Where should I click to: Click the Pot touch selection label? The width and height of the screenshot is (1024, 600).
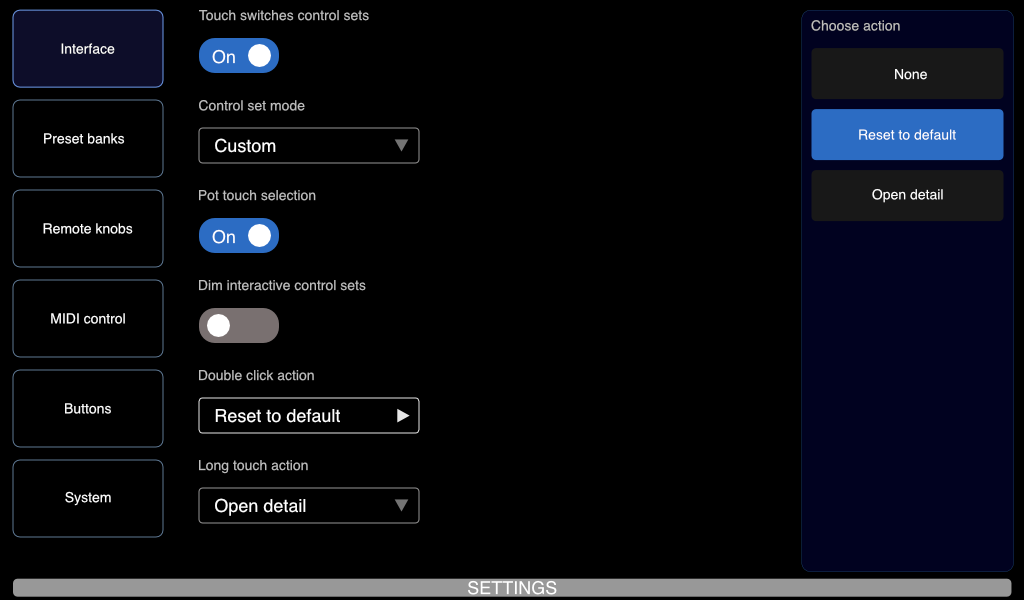[x=257, y=196]
